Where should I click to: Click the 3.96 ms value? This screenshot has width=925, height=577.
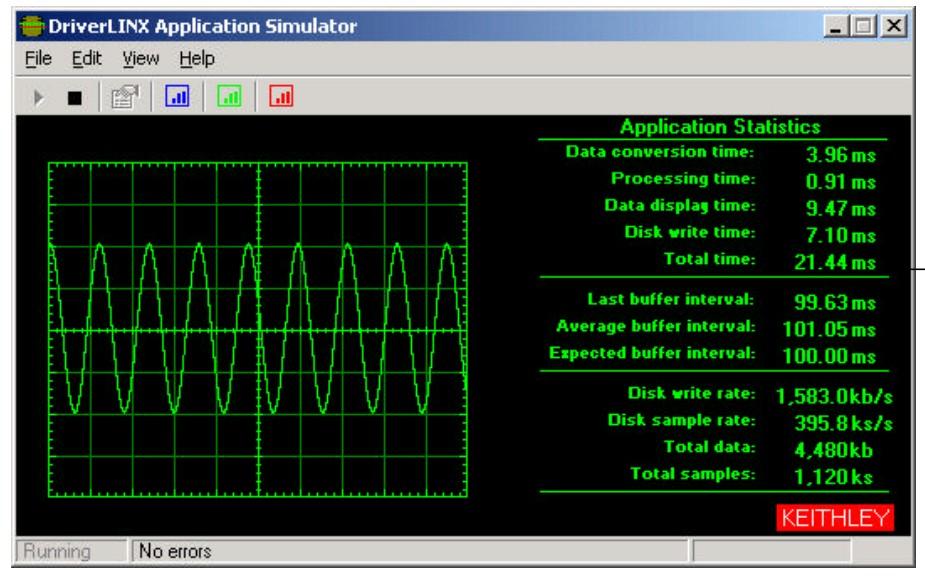840,155
